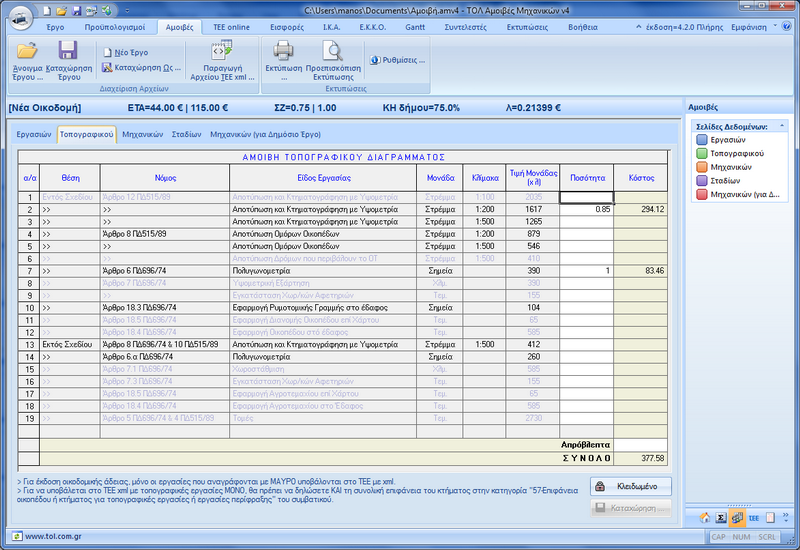Select the green Τοπογραφικού swatch in sidebar

tap(701, 154)
